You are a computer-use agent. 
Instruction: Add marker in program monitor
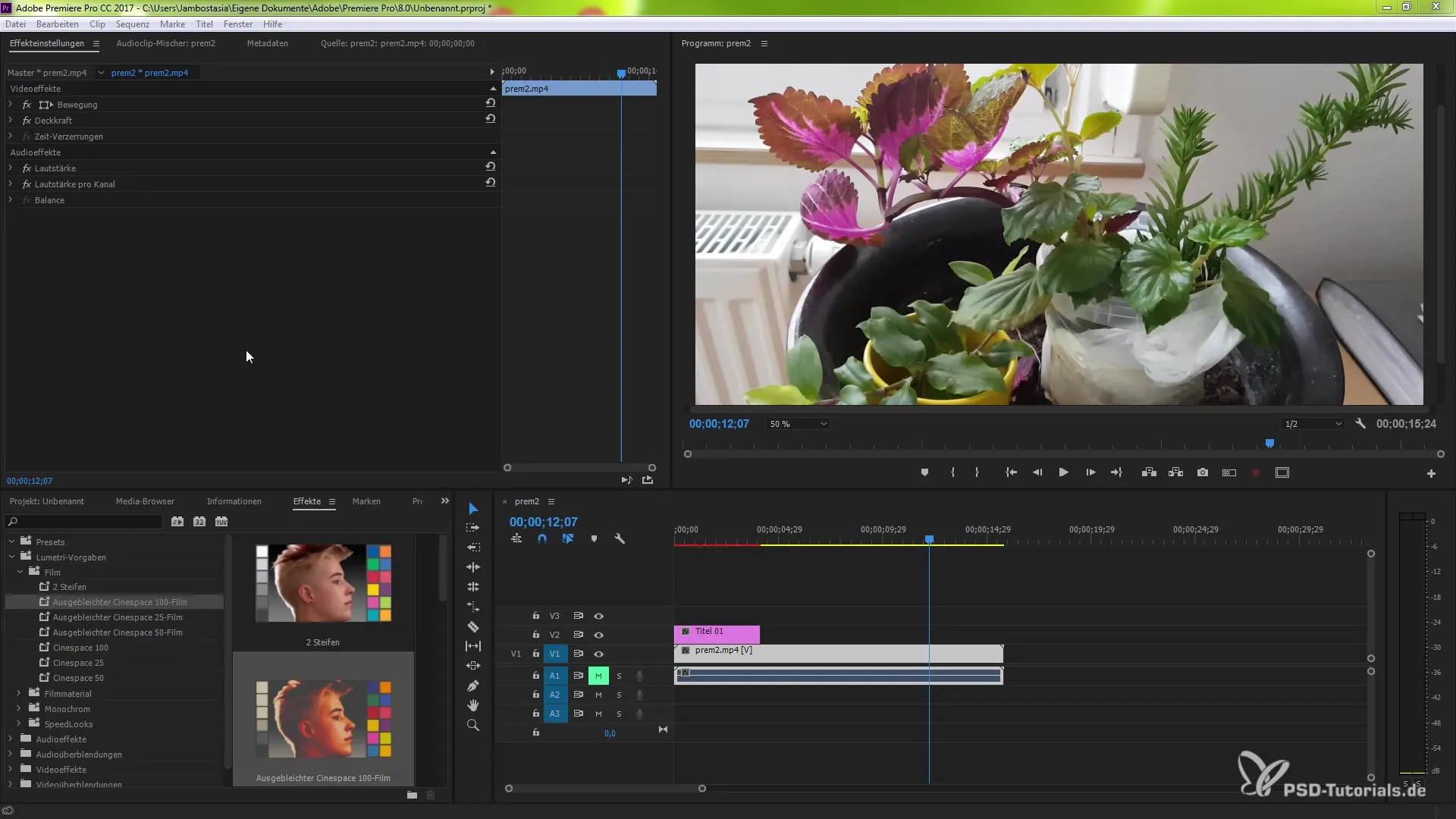click(924, 472)
